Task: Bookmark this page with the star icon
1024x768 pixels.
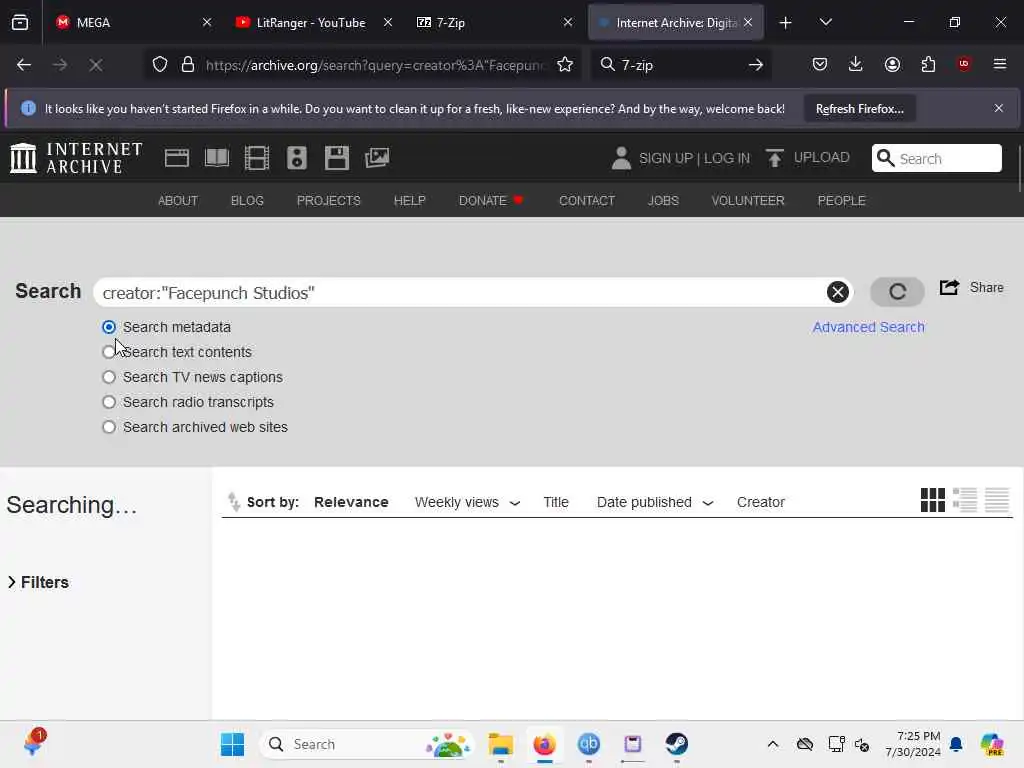Action: tap(565, 65)
